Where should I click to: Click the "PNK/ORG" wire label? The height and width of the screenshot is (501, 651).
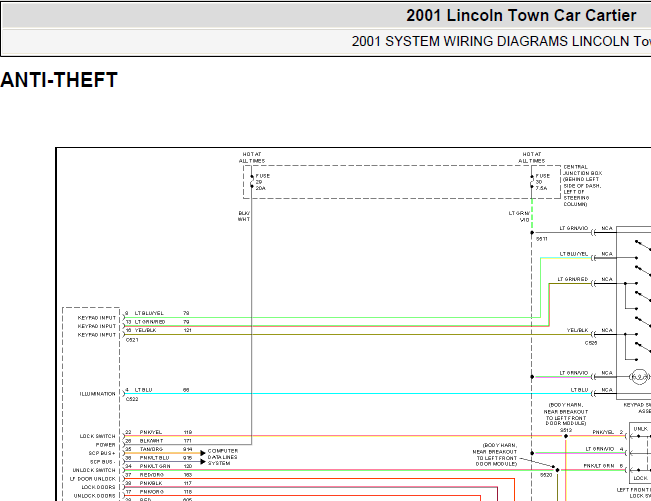(x=152, y=492)
